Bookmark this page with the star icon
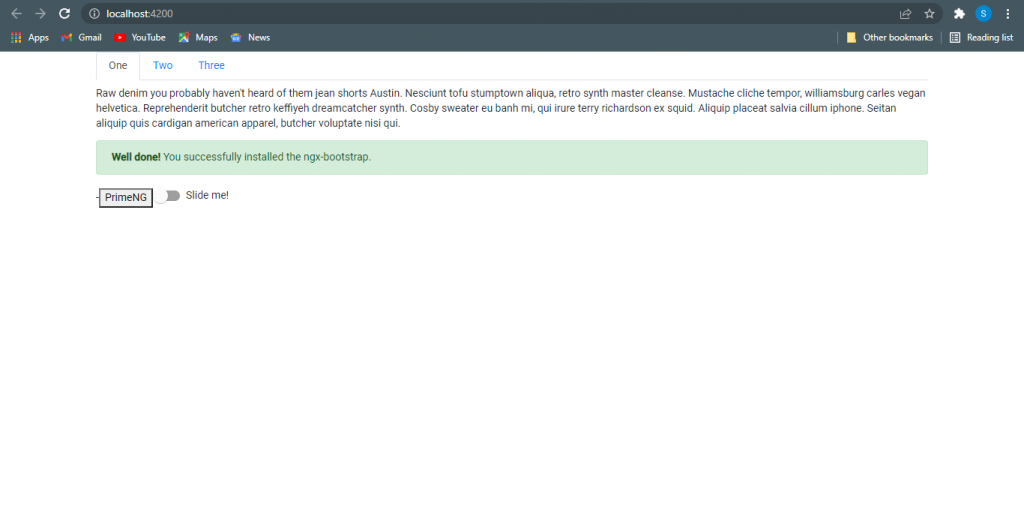The image size is (1024, 519). pyautogui.click(x=929, y=14)
